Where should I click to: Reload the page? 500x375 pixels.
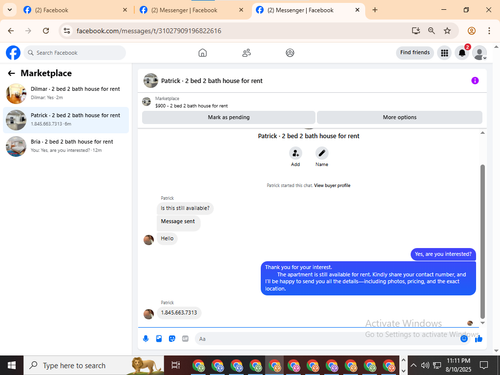point(46,31)
